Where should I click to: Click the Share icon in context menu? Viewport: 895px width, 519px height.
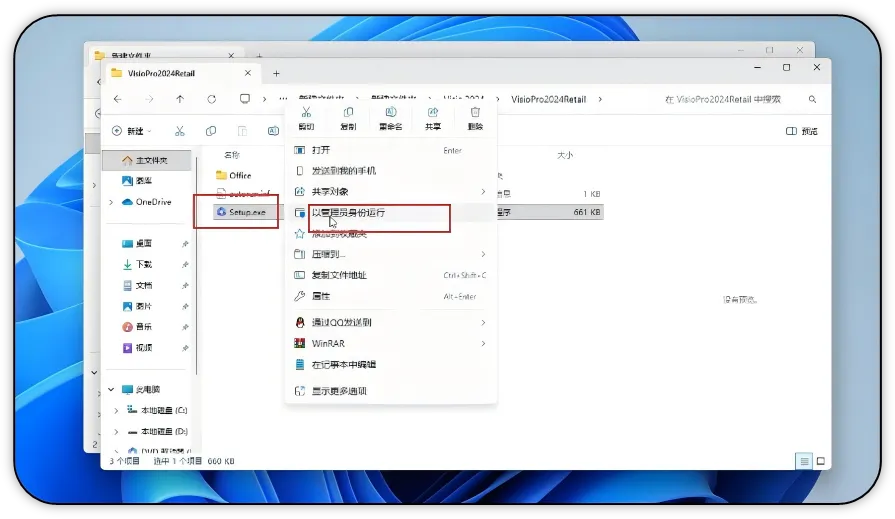[433, 112]
